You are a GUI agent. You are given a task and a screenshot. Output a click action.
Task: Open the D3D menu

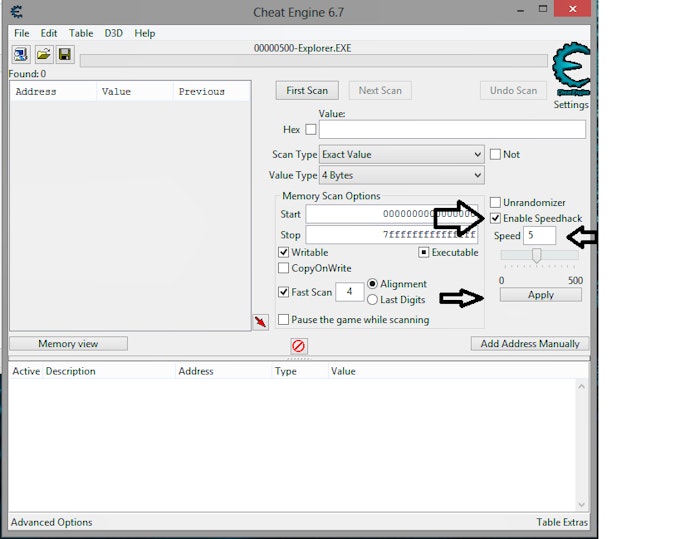pos(113,33)
